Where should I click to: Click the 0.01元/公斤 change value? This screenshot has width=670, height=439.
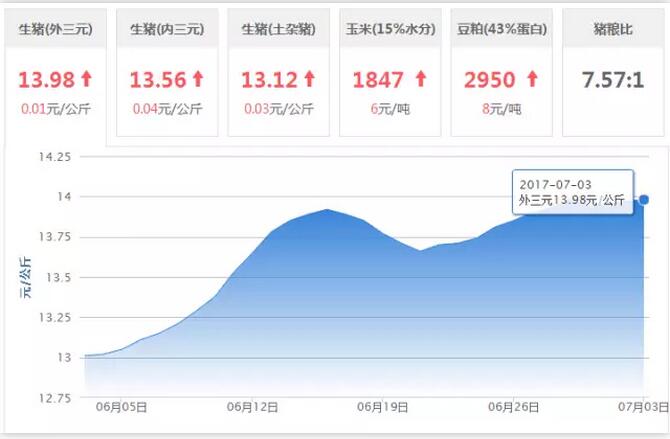point(55,108)
